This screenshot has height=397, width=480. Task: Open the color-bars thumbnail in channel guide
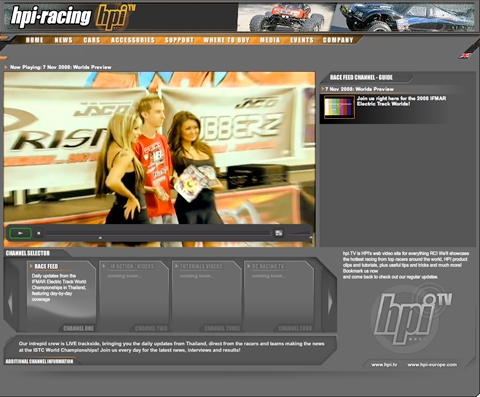tap(339, 107)
